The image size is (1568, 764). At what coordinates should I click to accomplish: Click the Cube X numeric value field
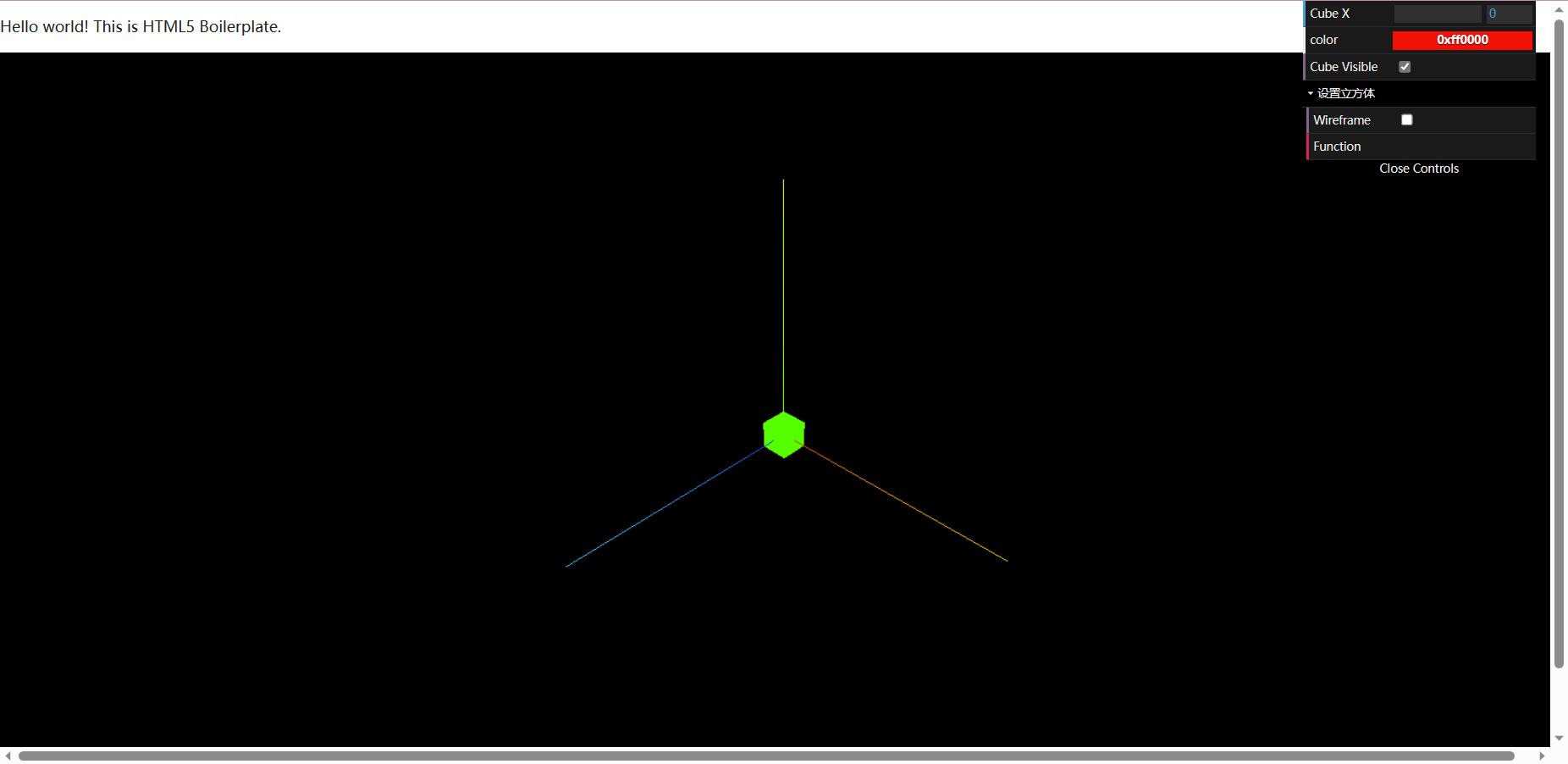pos(1510,14)
